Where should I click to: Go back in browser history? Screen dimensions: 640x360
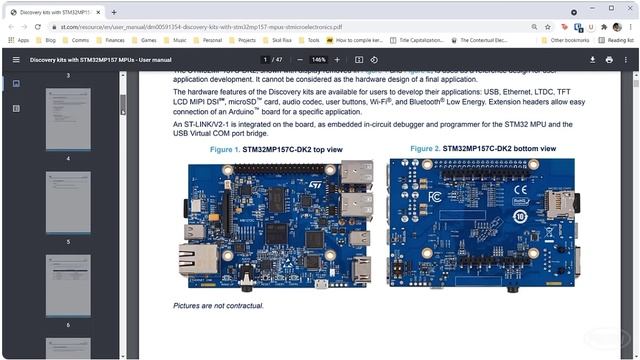point(11,27)
